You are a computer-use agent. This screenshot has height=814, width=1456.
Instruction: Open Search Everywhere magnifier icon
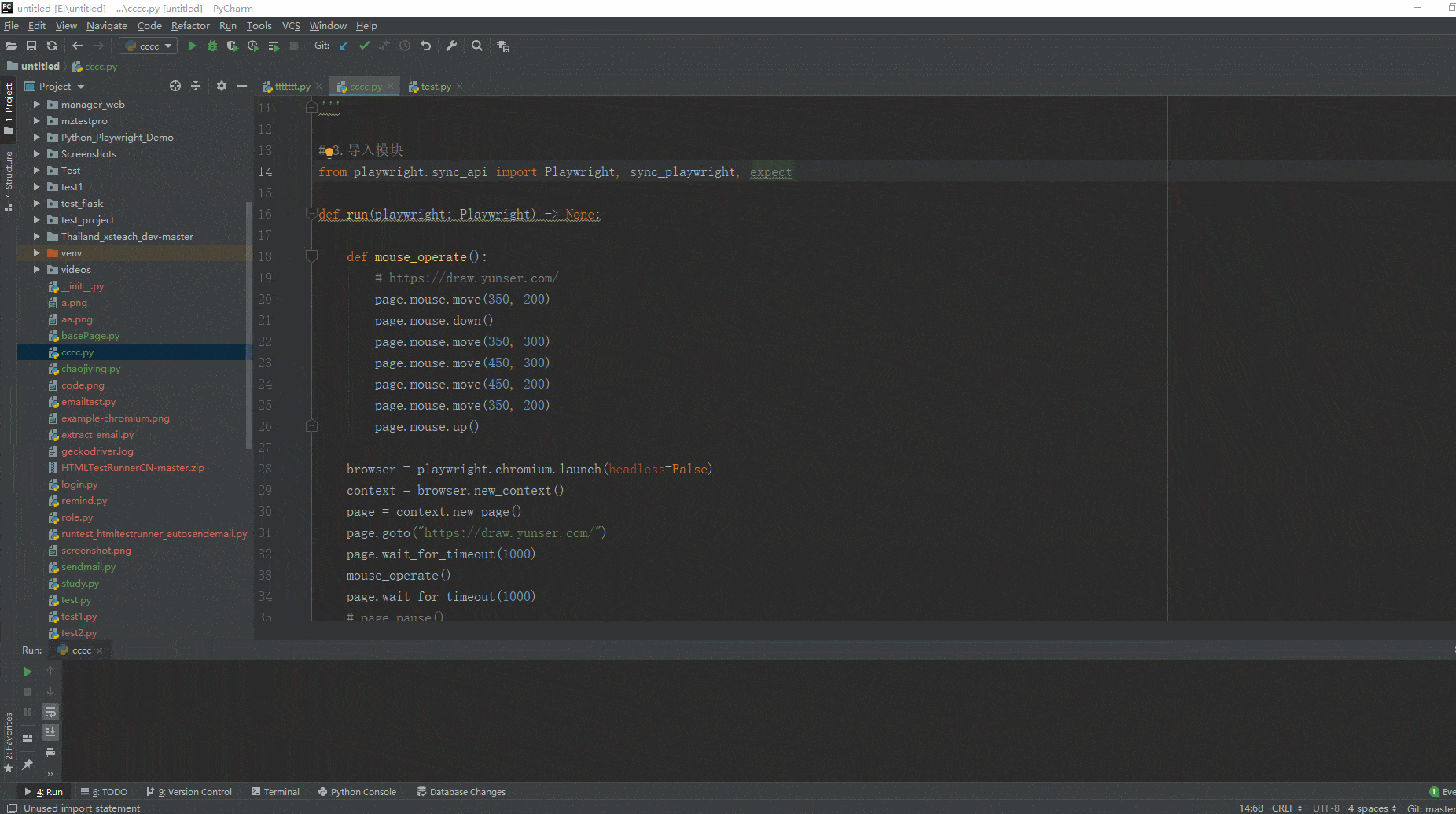point(477,46)
